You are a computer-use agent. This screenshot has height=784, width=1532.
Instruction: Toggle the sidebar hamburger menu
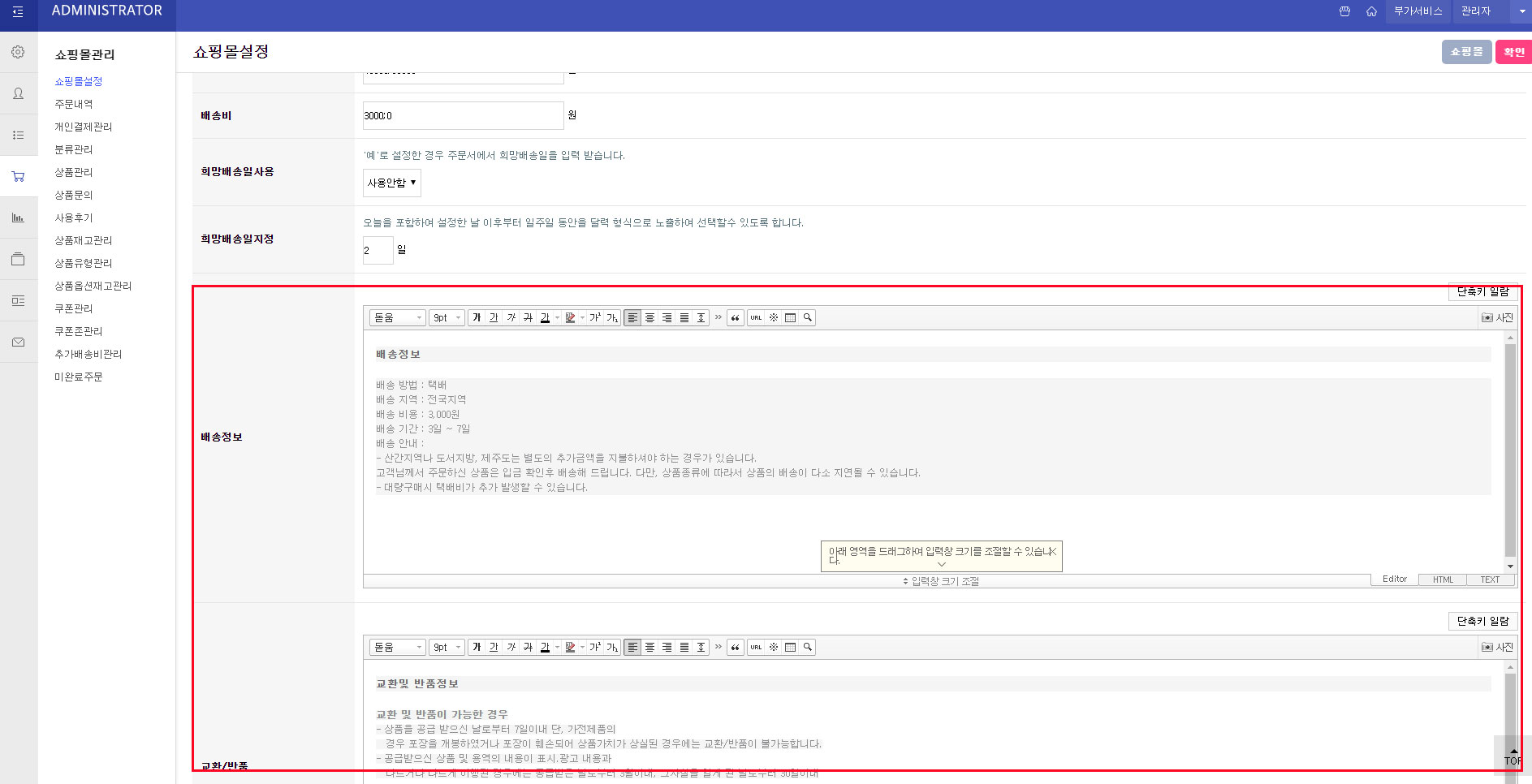[18, 12]
